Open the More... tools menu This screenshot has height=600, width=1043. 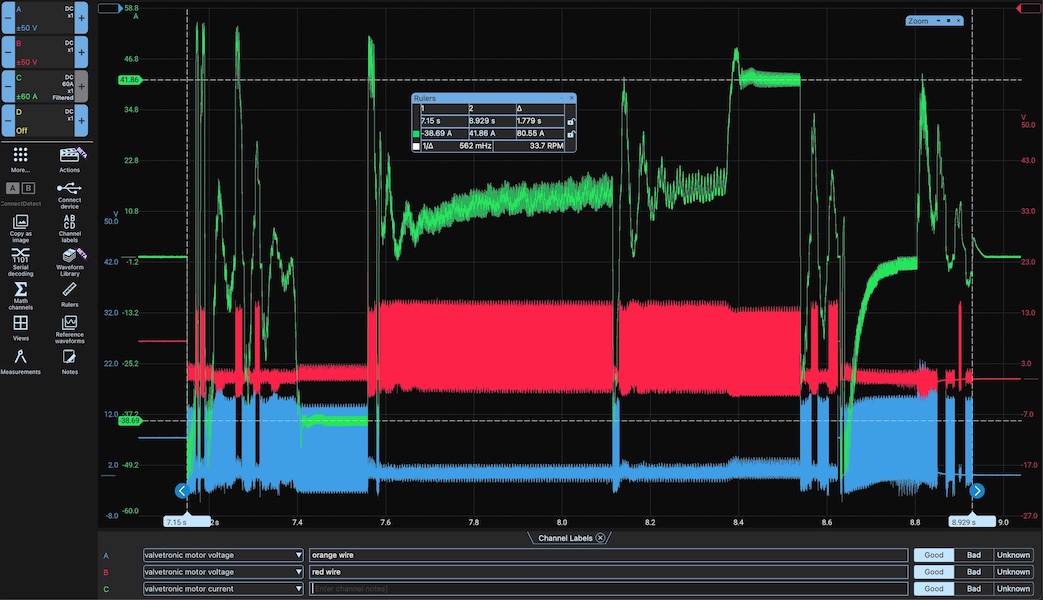[x=20, y=158]
